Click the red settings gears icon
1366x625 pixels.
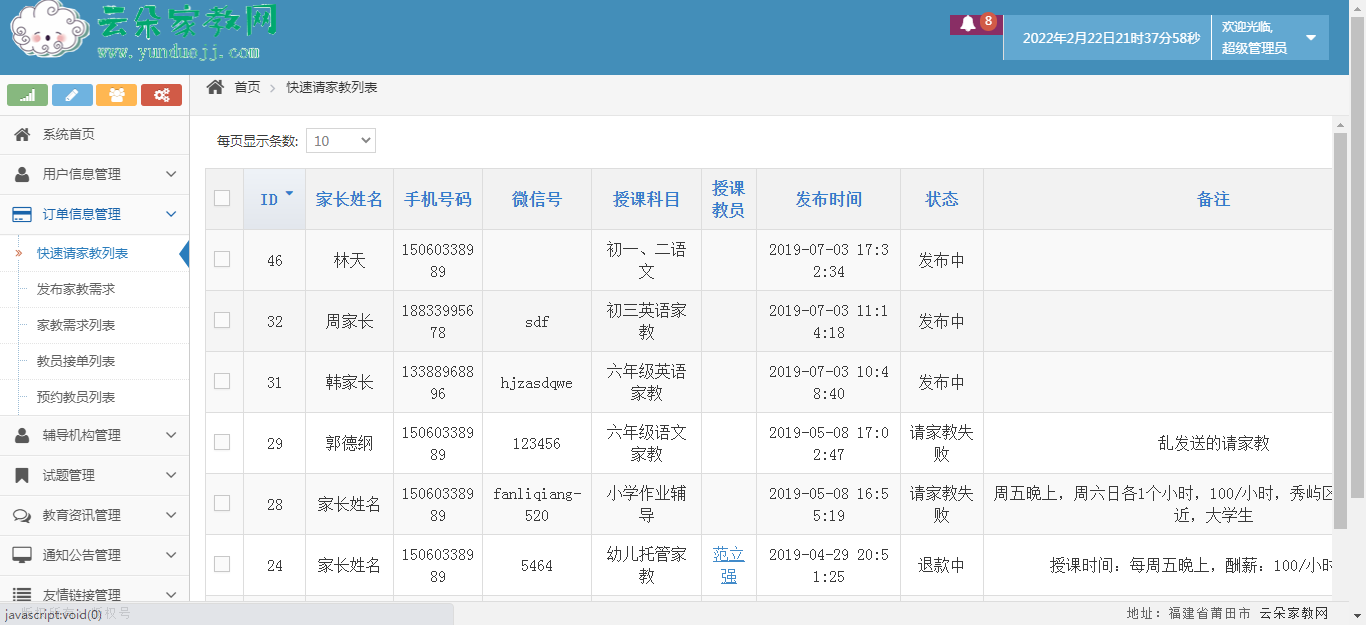[161, 95]
